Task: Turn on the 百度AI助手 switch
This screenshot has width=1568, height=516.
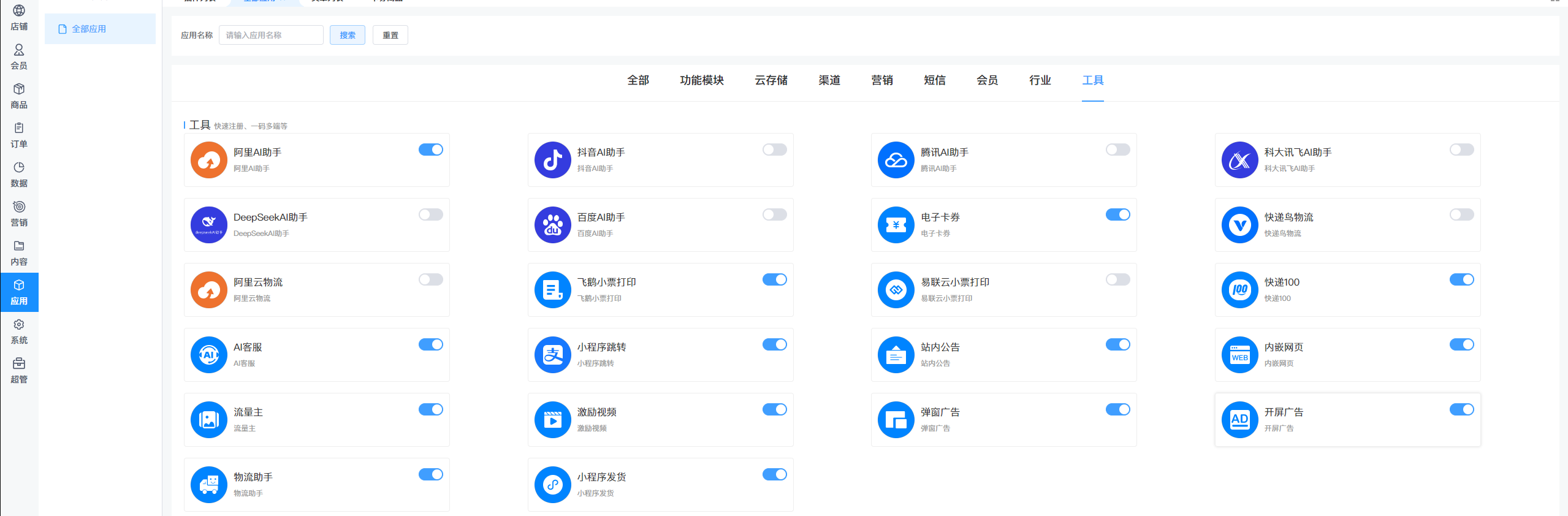Action: click(x=775, y=214)
